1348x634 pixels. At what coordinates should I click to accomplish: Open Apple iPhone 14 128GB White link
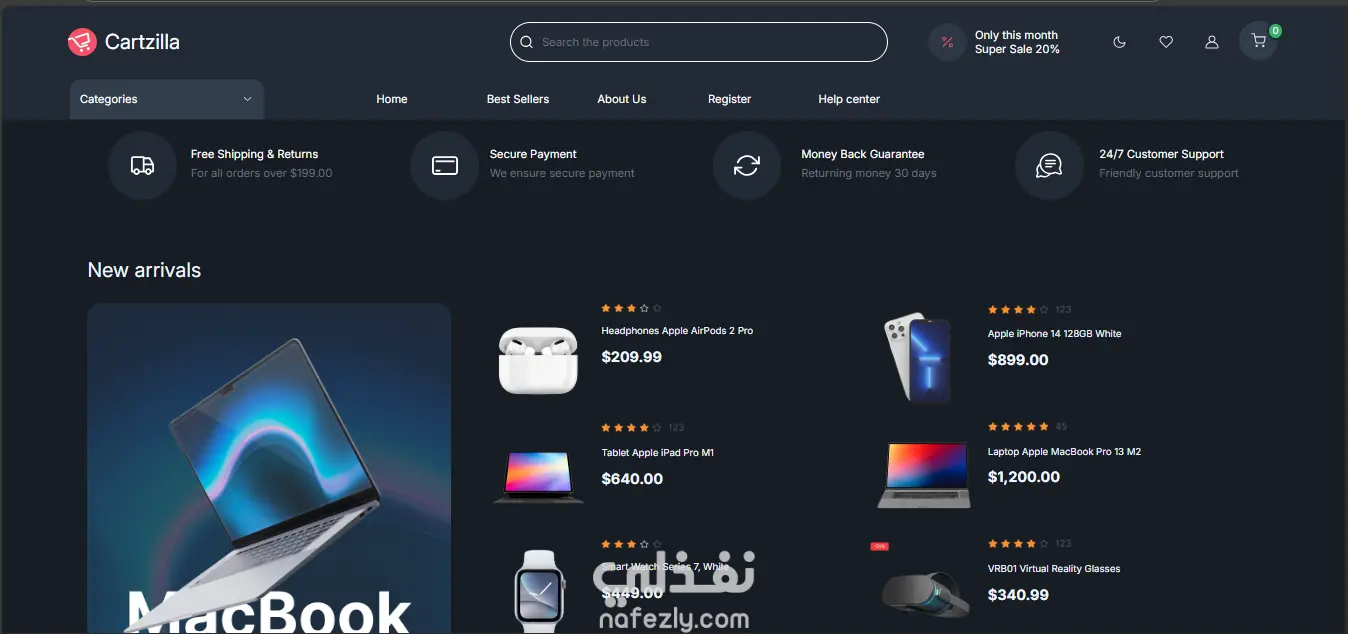click(x=1054, y=334)
